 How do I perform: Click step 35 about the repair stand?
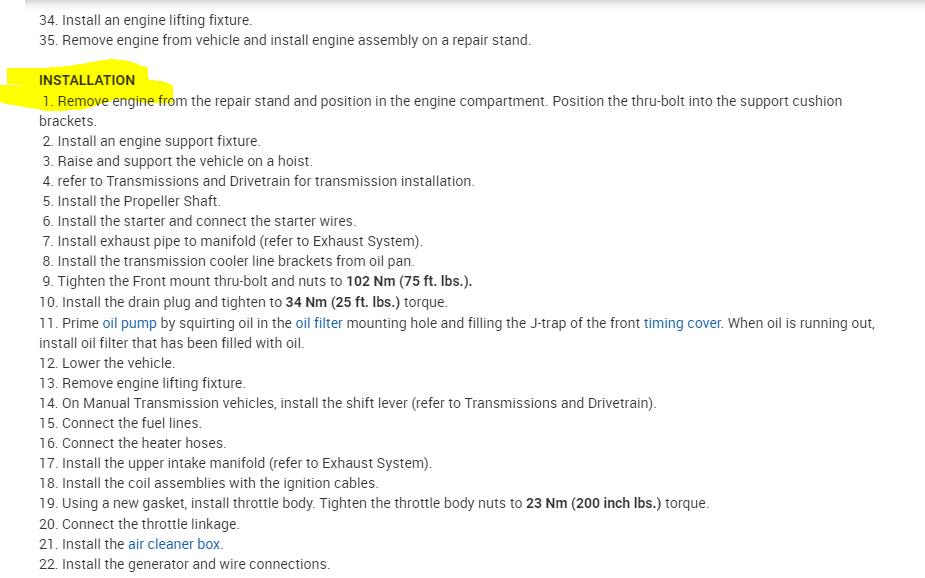[x=285, y=41]
